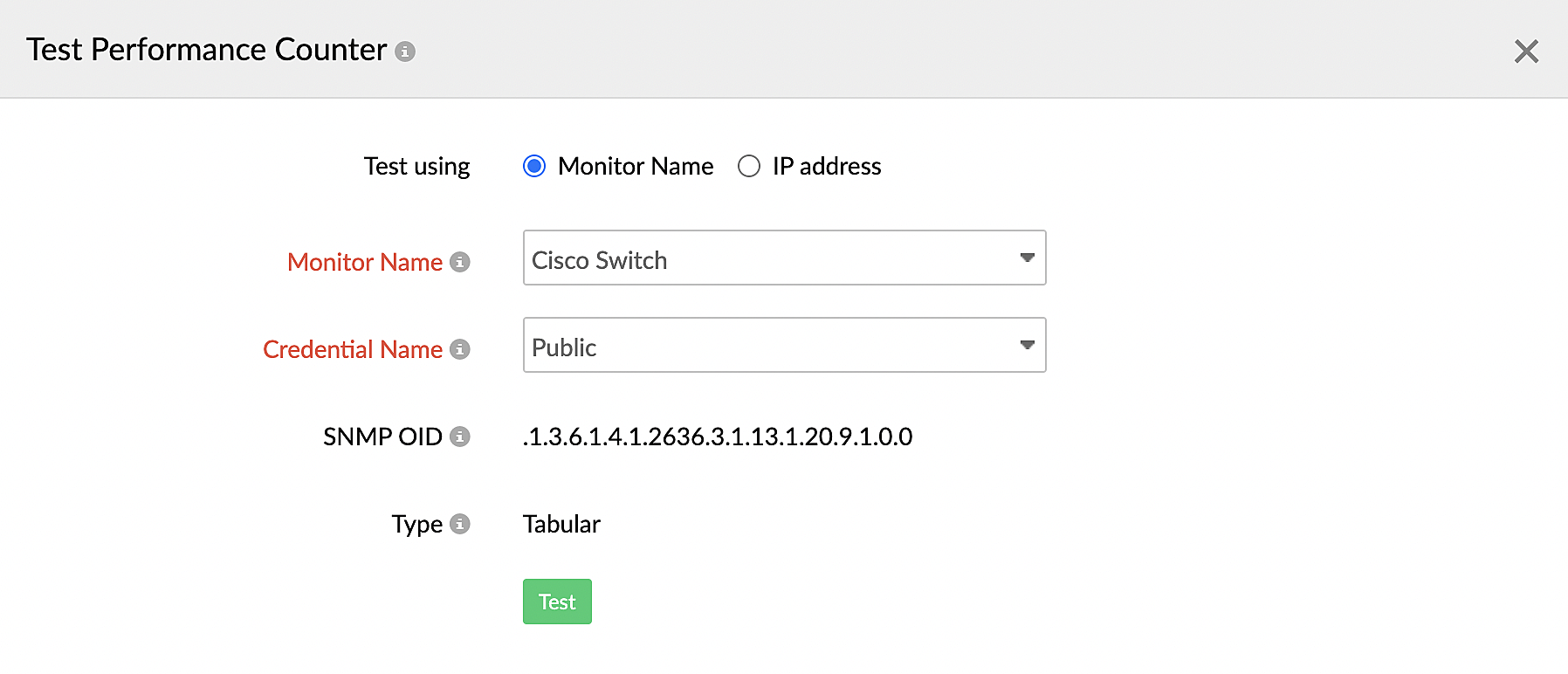This screenshot has height=674, width=1568.
Task: Select the Monitor Name radio button
Action: pos(534,166)
